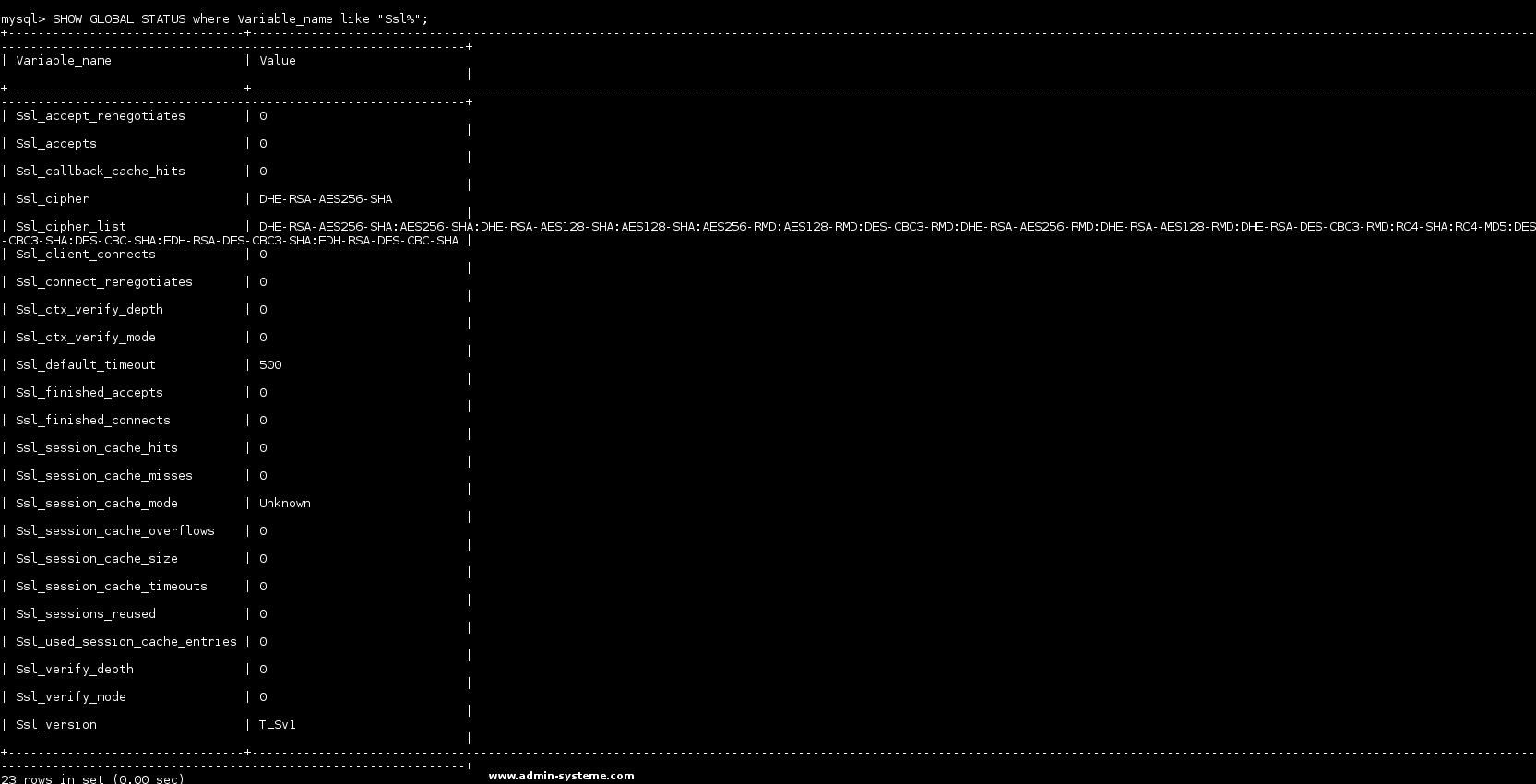This screenshot has height=784, width=1536.
Task: Select the Ssl_session_cache_timeouts variable name
Action: (x=112, y=586)
